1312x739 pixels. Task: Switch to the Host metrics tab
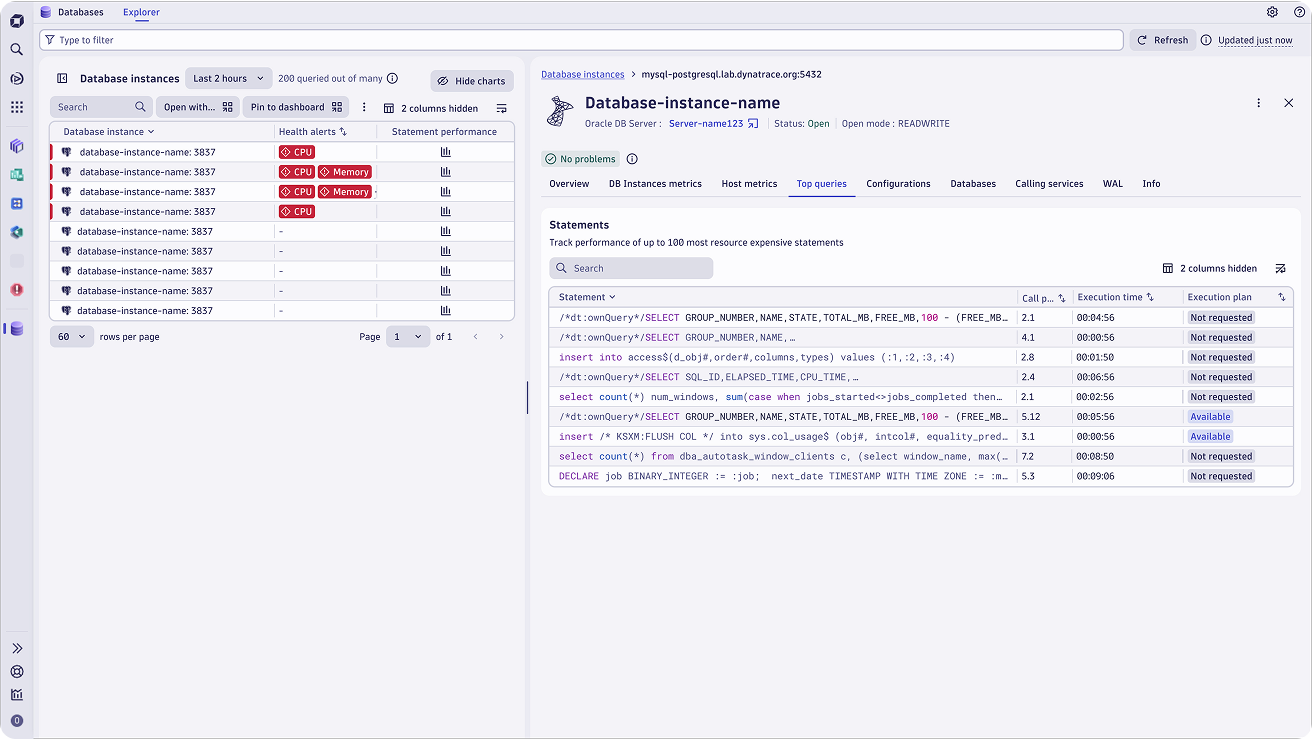click(x=749, y=184)
